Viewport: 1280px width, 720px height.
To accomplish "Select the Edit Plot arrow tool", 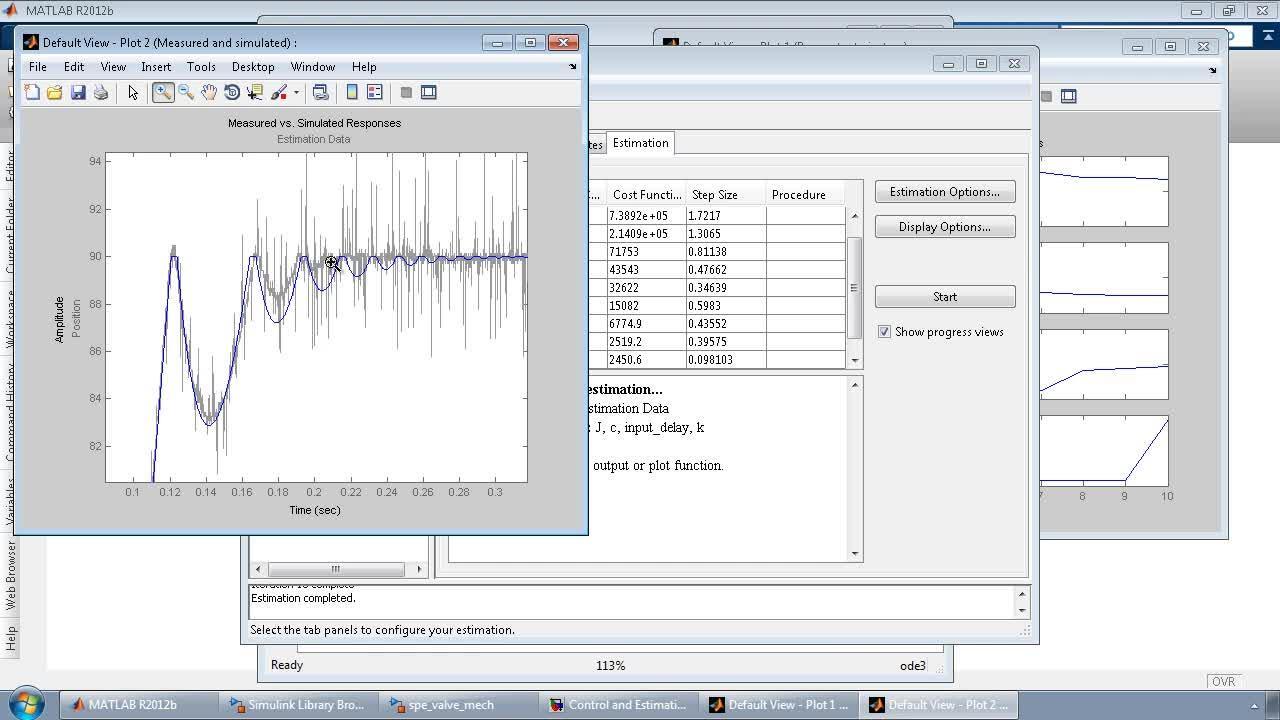I will point(133,92).
